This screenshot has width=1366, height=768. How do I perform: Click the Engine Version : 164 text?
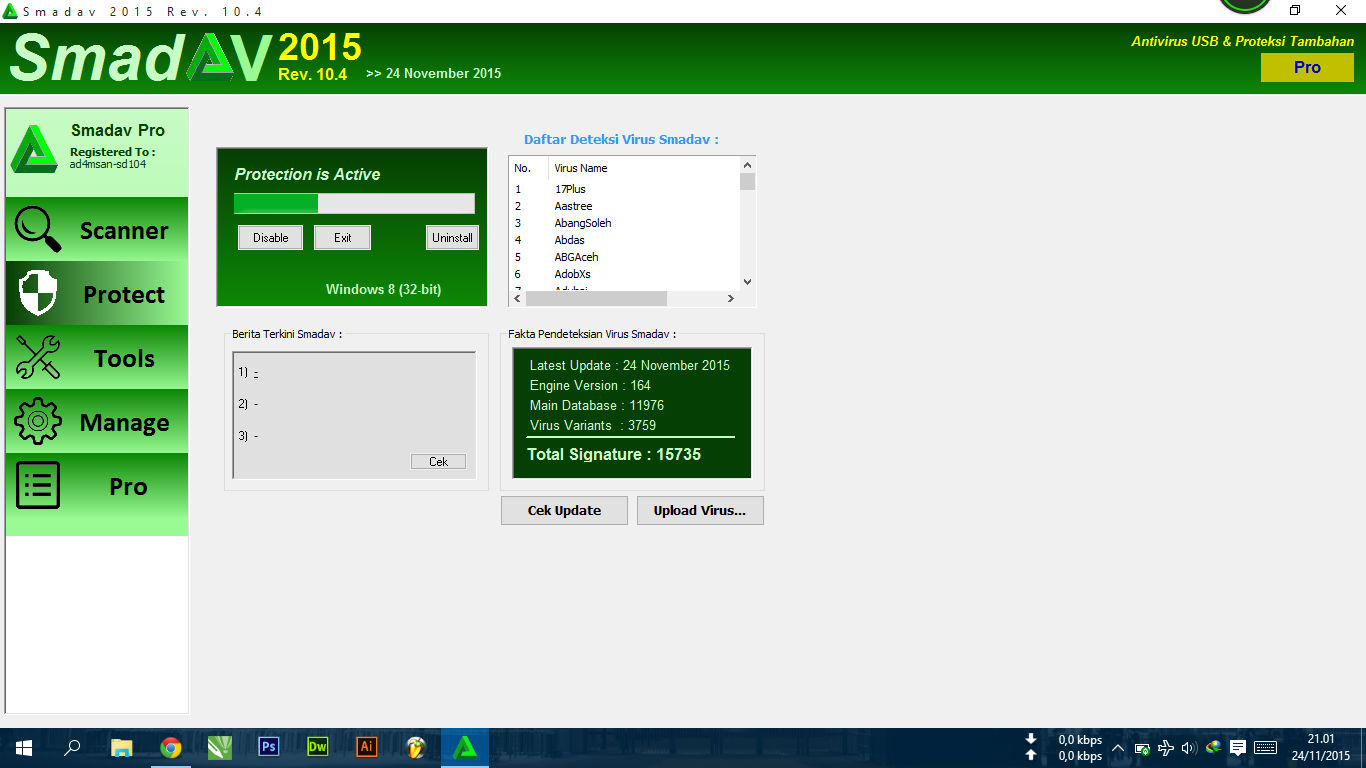tap(590, 385)
